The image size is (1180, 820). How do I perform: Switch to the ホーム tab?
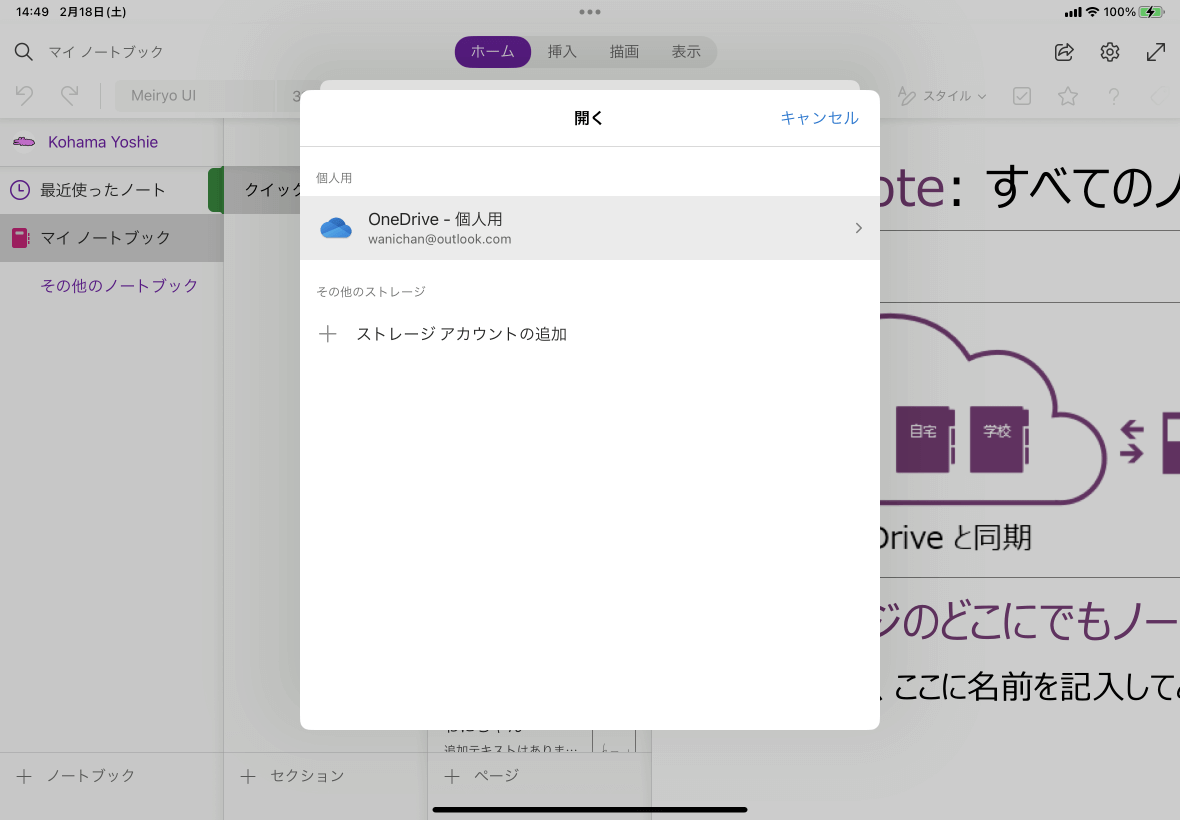493,52
